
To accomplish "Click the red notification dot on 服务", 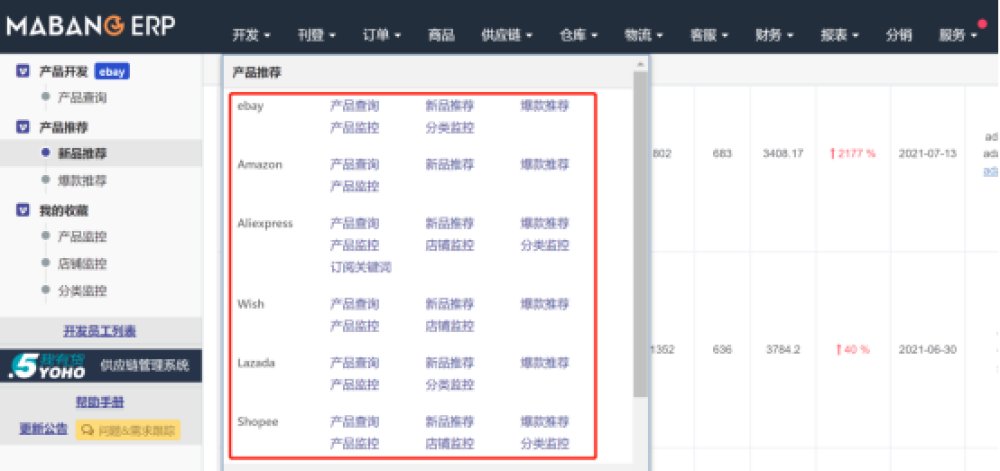I will (x=982, y=24).
